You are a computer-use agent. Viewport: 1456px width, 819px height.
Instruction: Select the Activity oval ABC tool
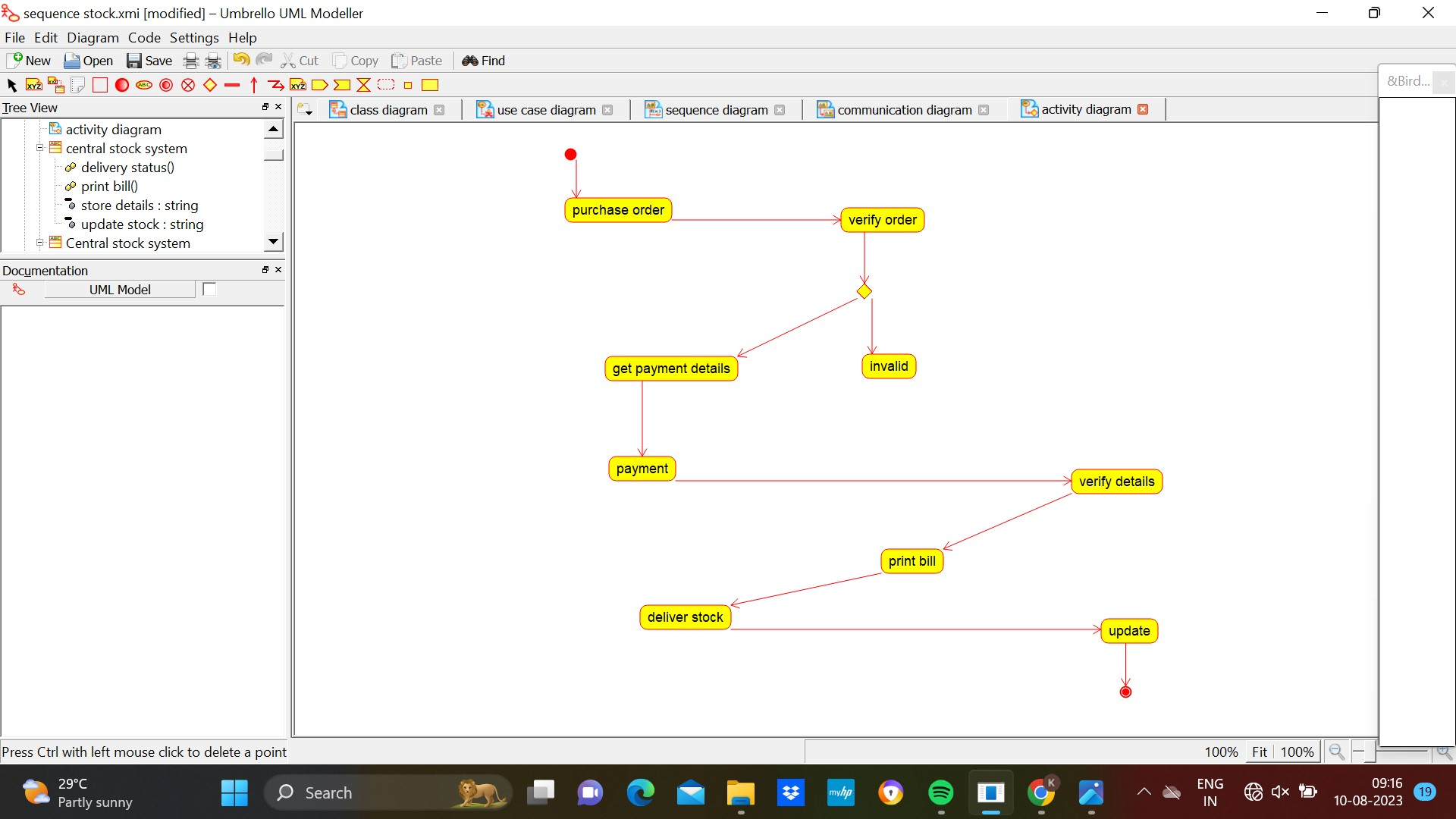[x=144, y=85]
